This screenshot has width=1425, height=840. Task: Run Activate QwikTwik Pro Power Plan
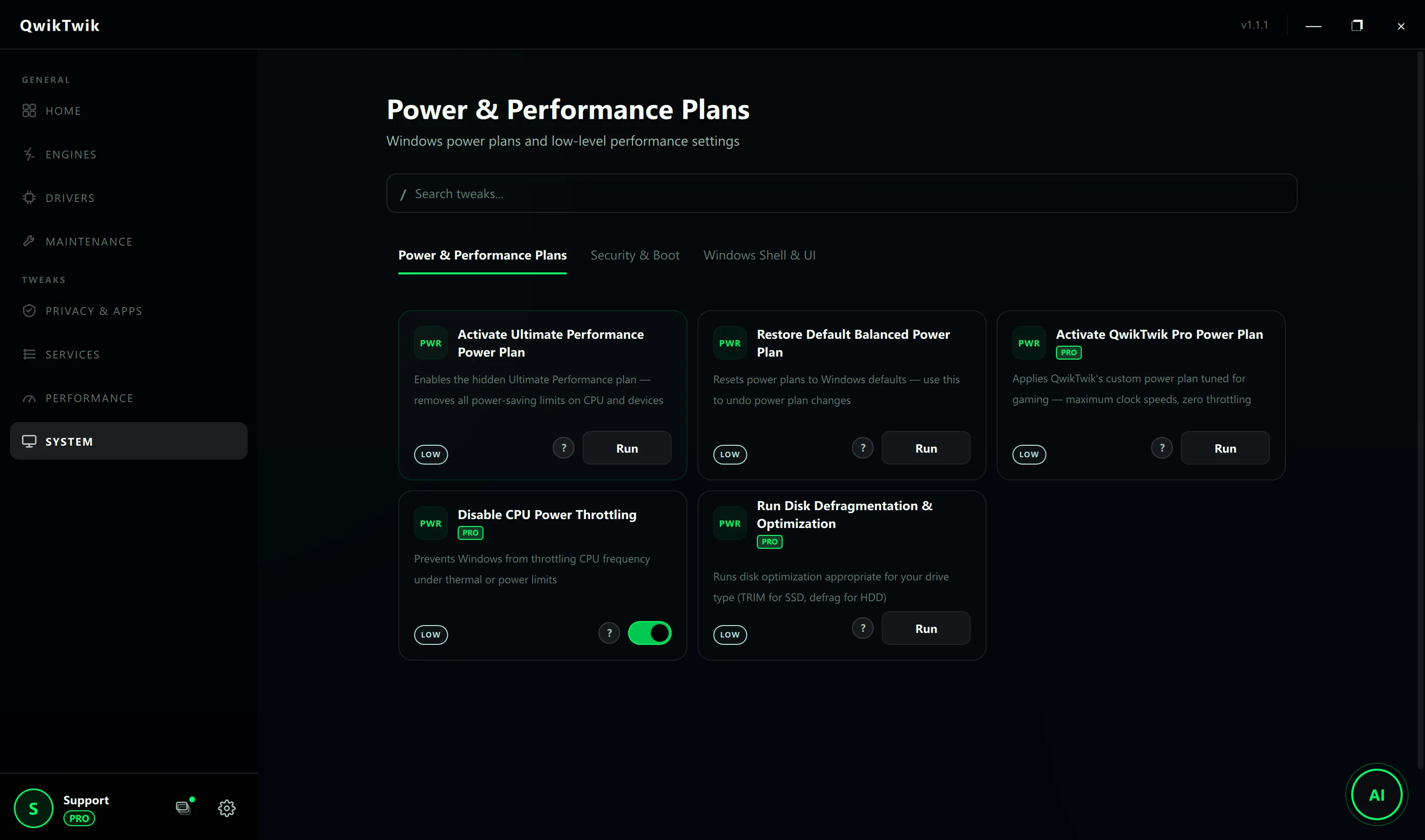point(1225,448)
